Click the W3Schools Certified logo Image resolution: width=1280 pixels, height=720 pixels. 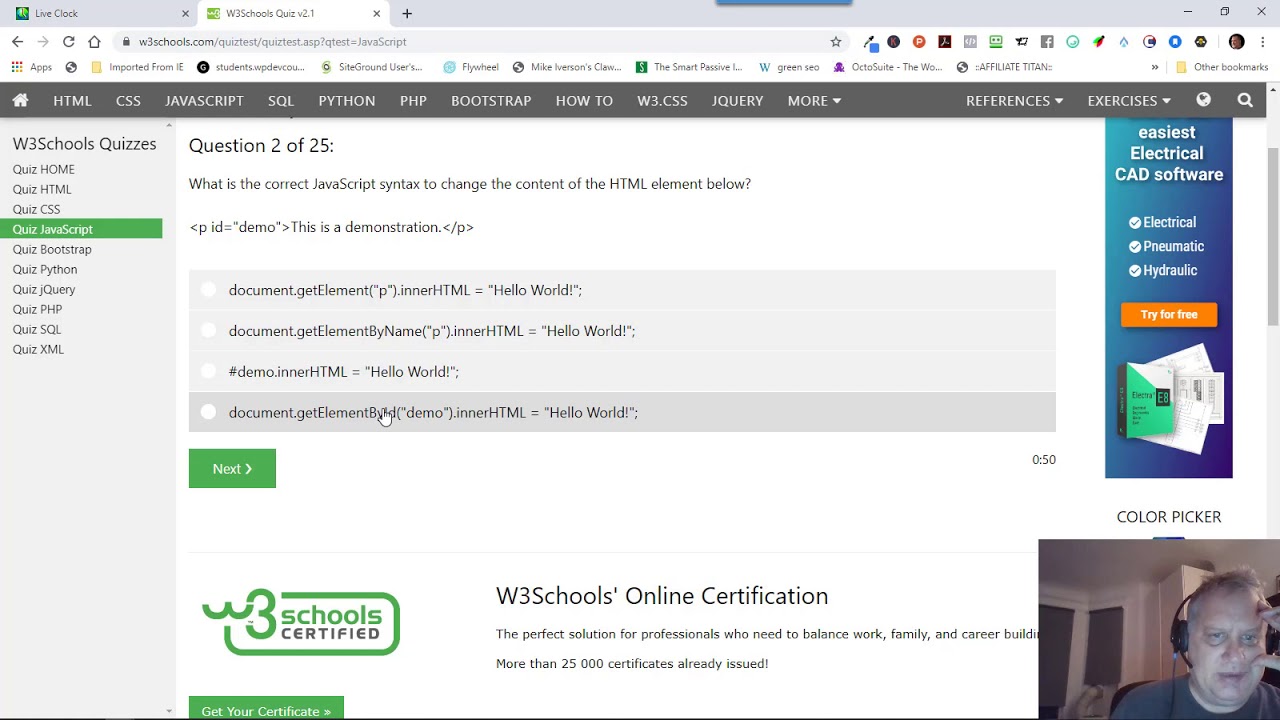coord(301,622)
